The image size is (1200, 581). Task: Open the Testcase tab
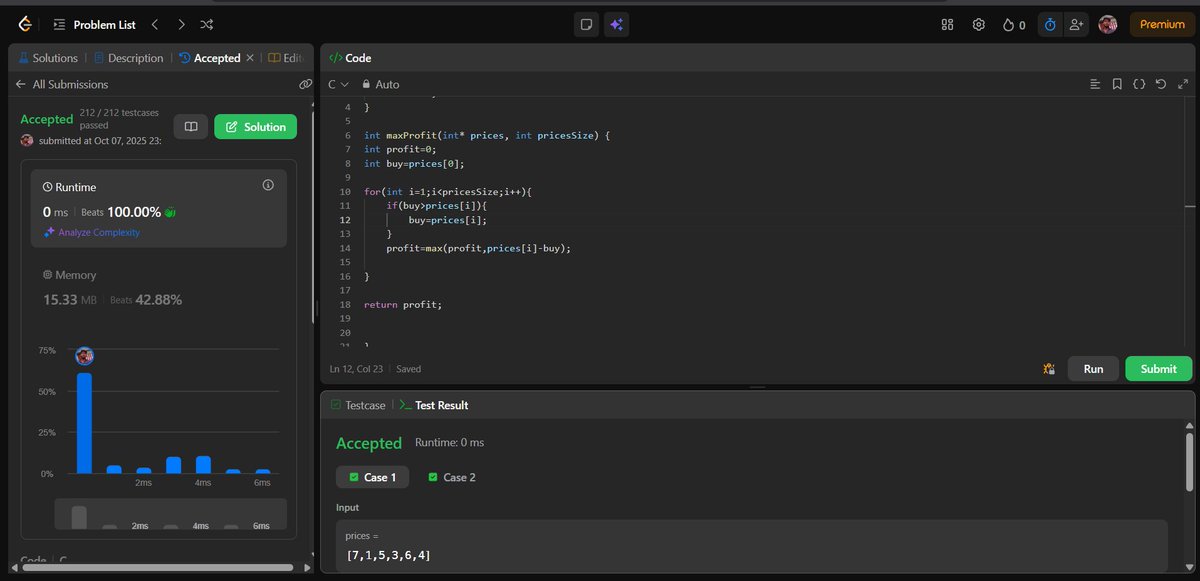click(358, 405)
